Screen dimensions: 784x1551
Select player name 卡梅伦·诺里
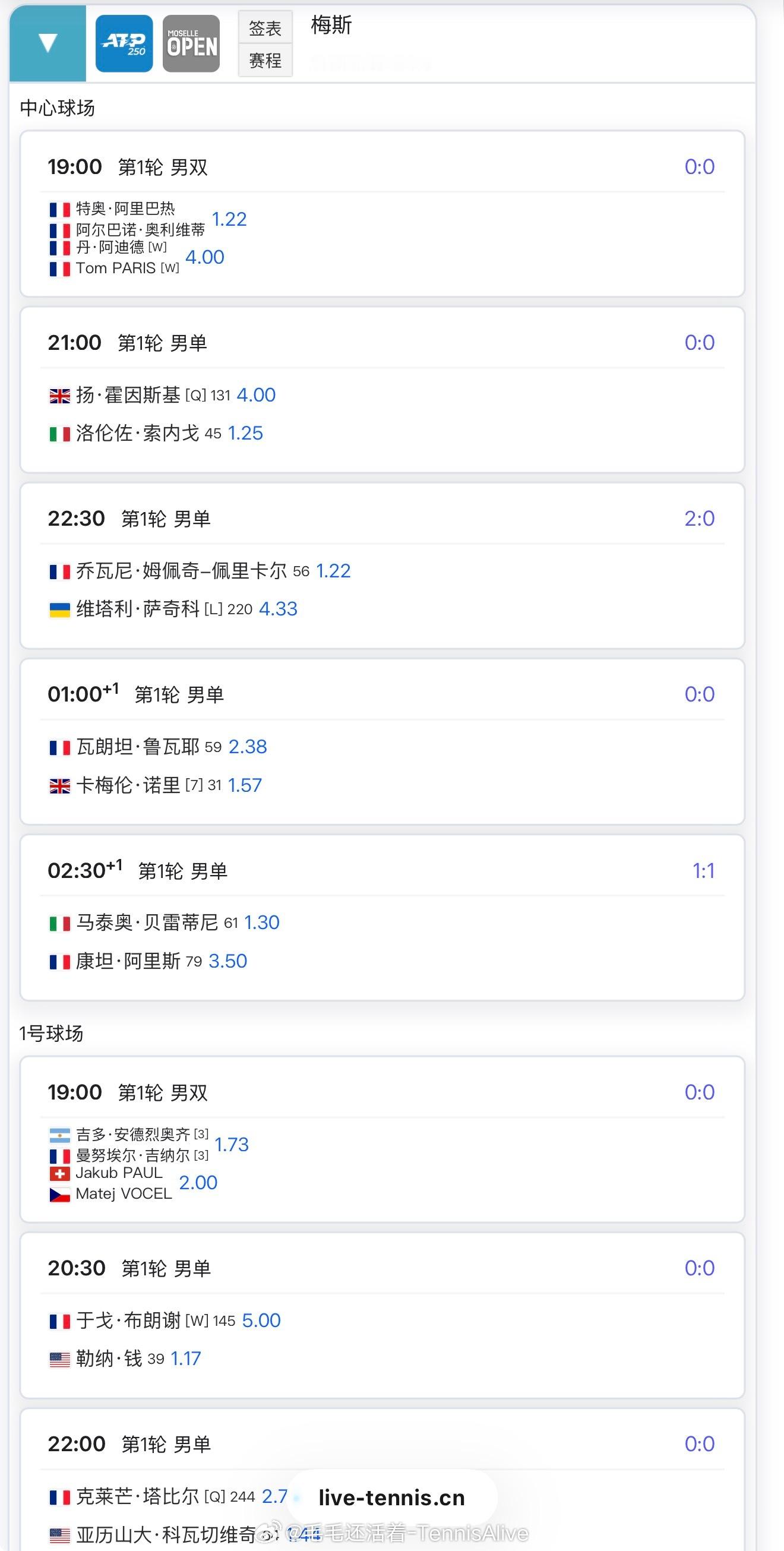point(128,785)
